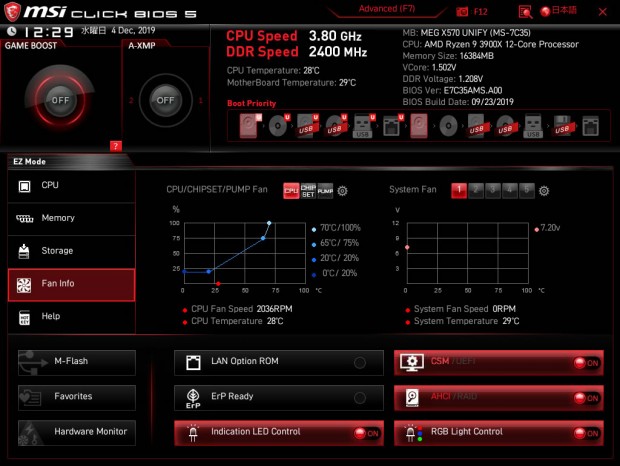Toggle Indication LED Control
The image size is (620, 466).
(x=279, y=433)
